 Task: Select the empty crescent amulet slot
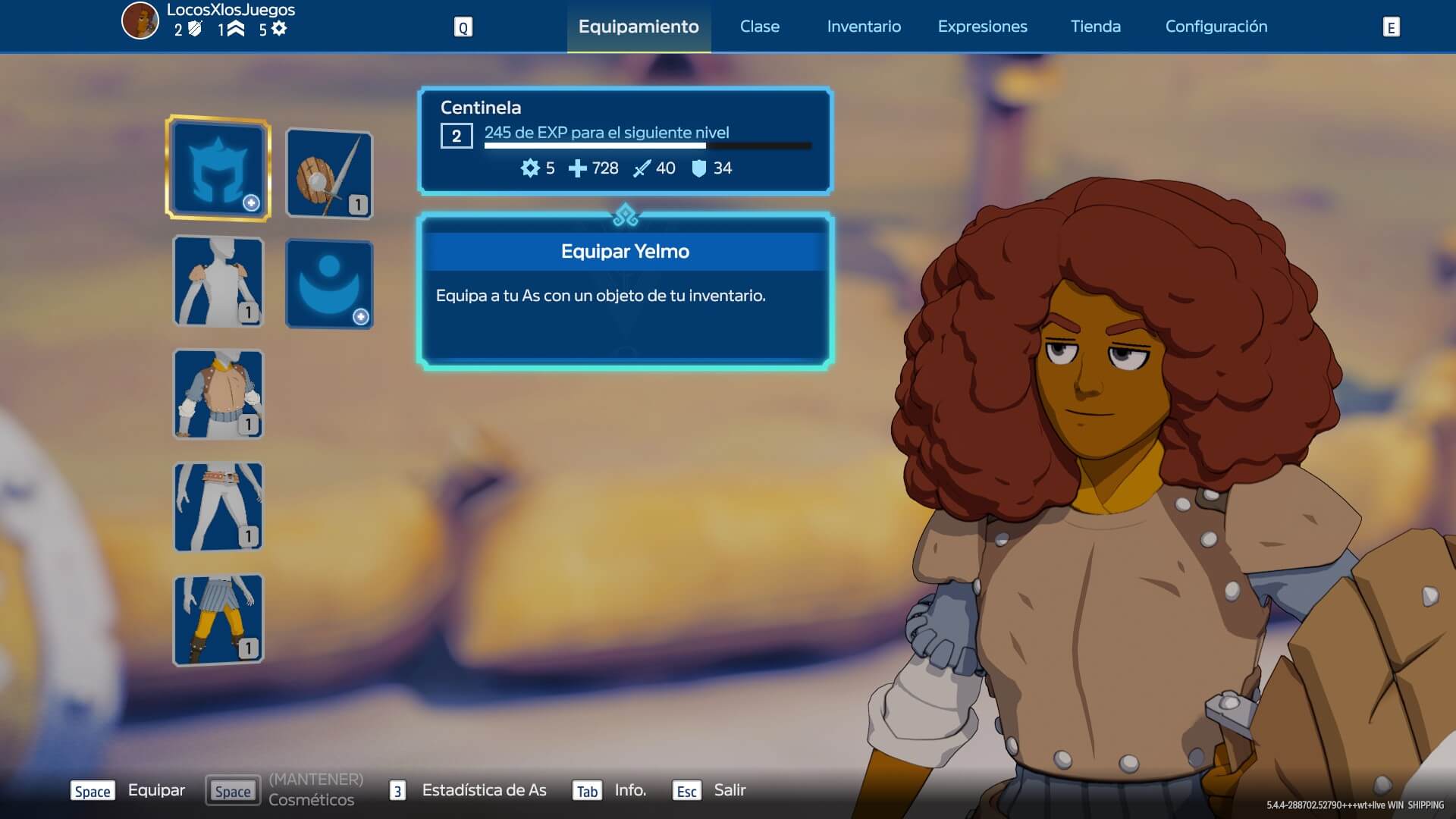328,284
